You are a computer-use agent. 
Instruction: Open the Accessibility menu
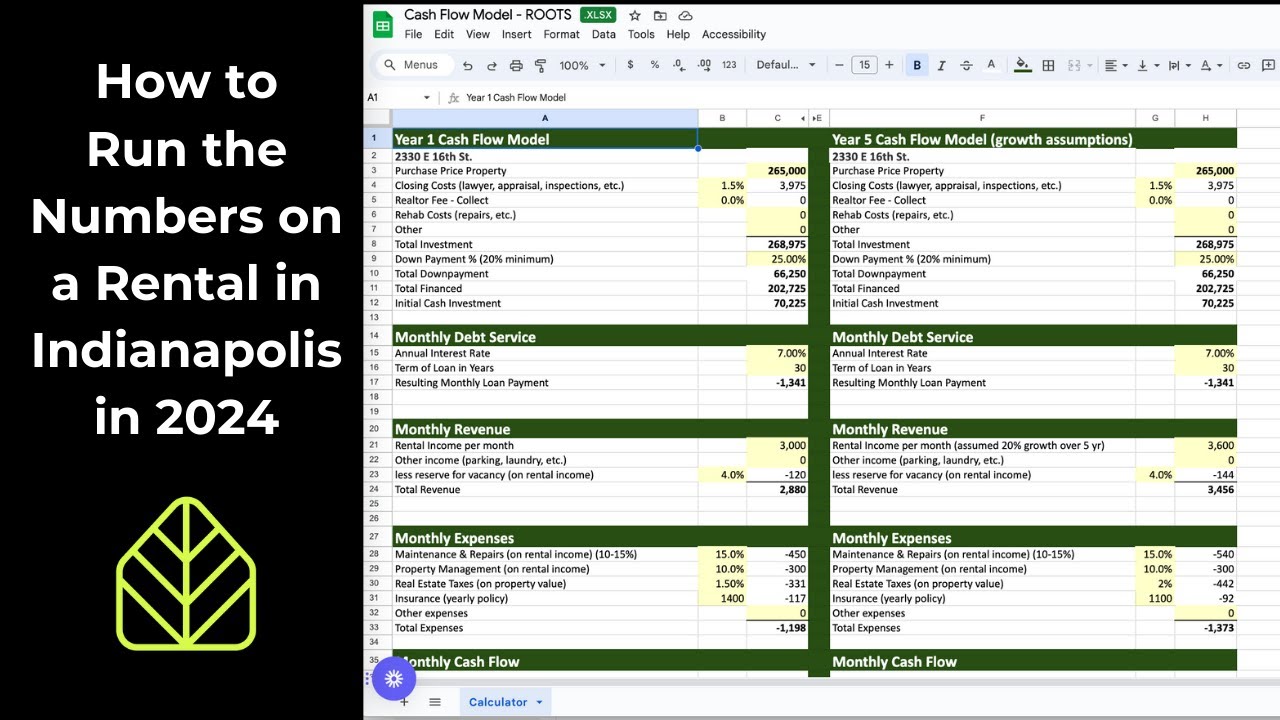coord(734,34)
